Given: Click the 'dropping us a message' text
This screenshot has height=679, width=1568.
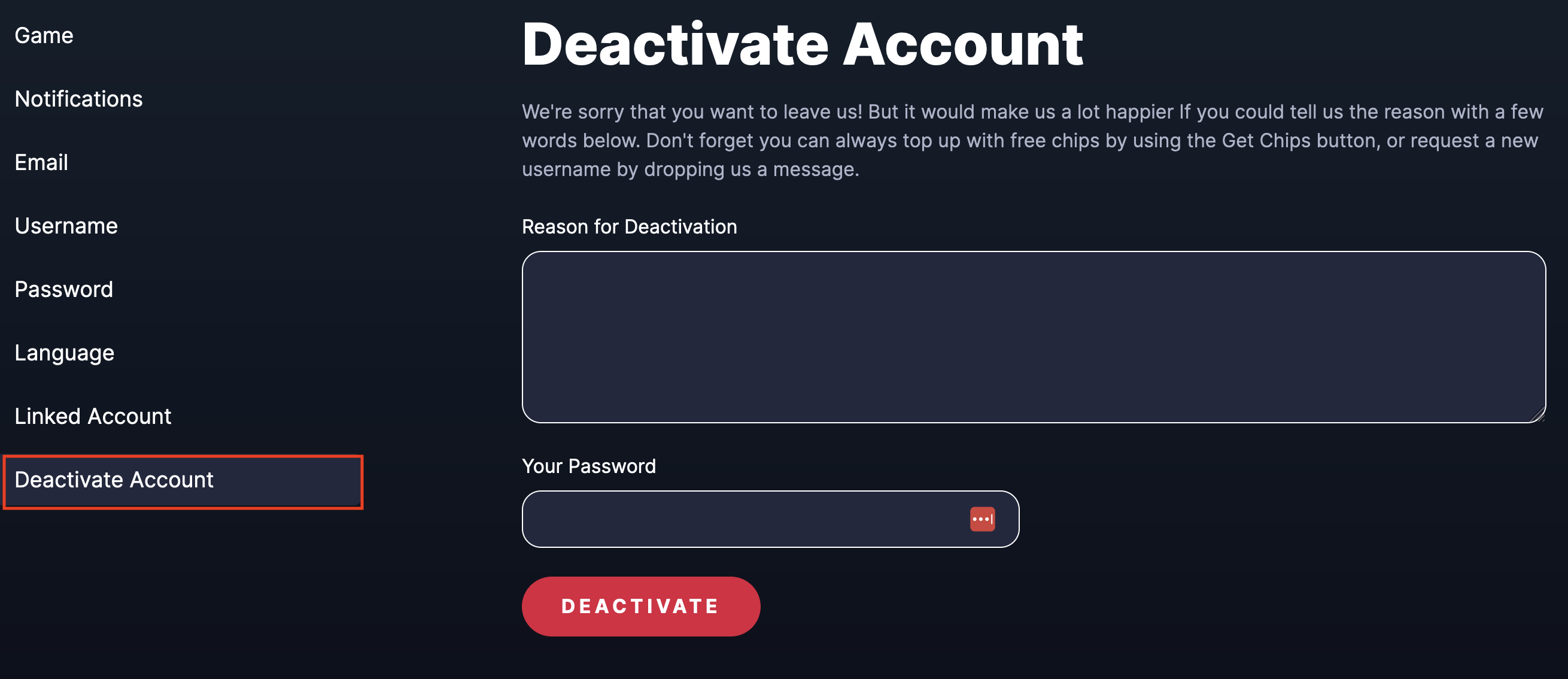Looking at the screenshot, I should tap(752, 169).
